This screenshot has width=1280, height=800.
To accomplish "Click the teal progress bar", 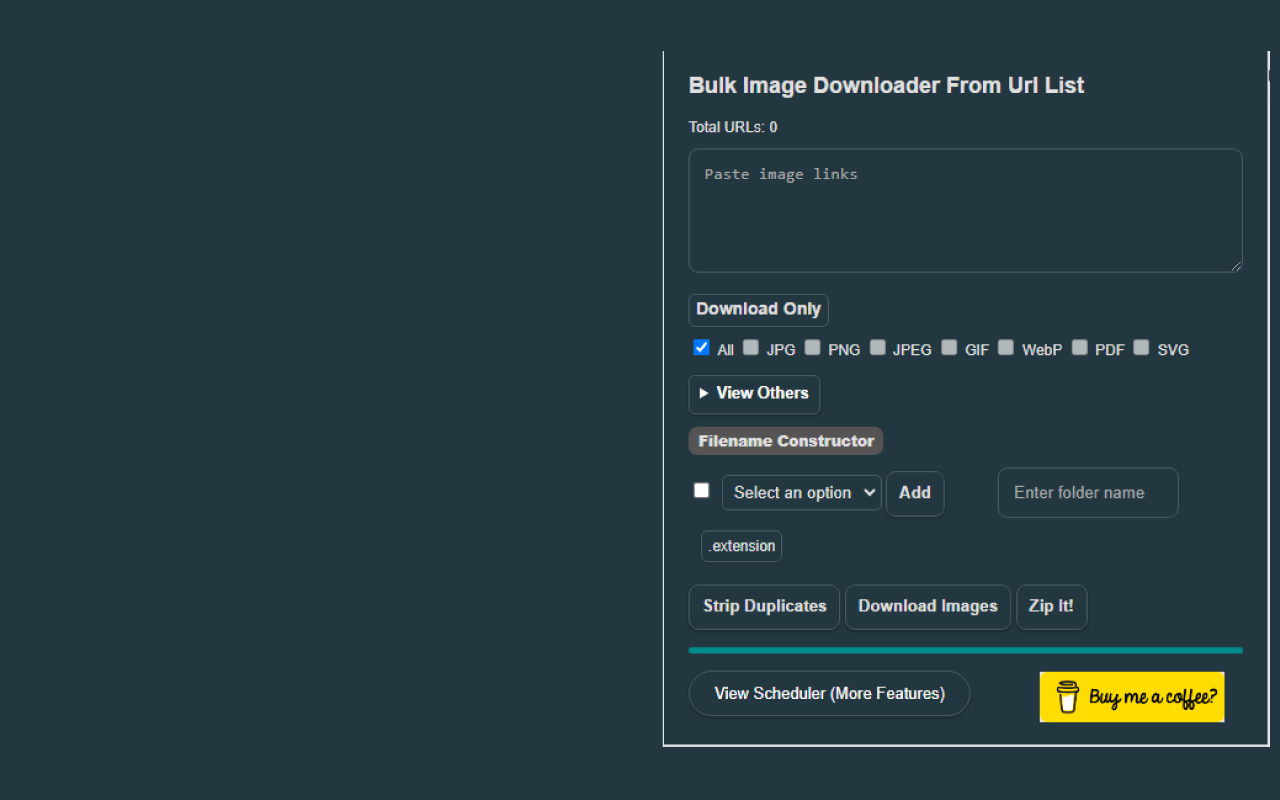I will click(x=965, y=650).
